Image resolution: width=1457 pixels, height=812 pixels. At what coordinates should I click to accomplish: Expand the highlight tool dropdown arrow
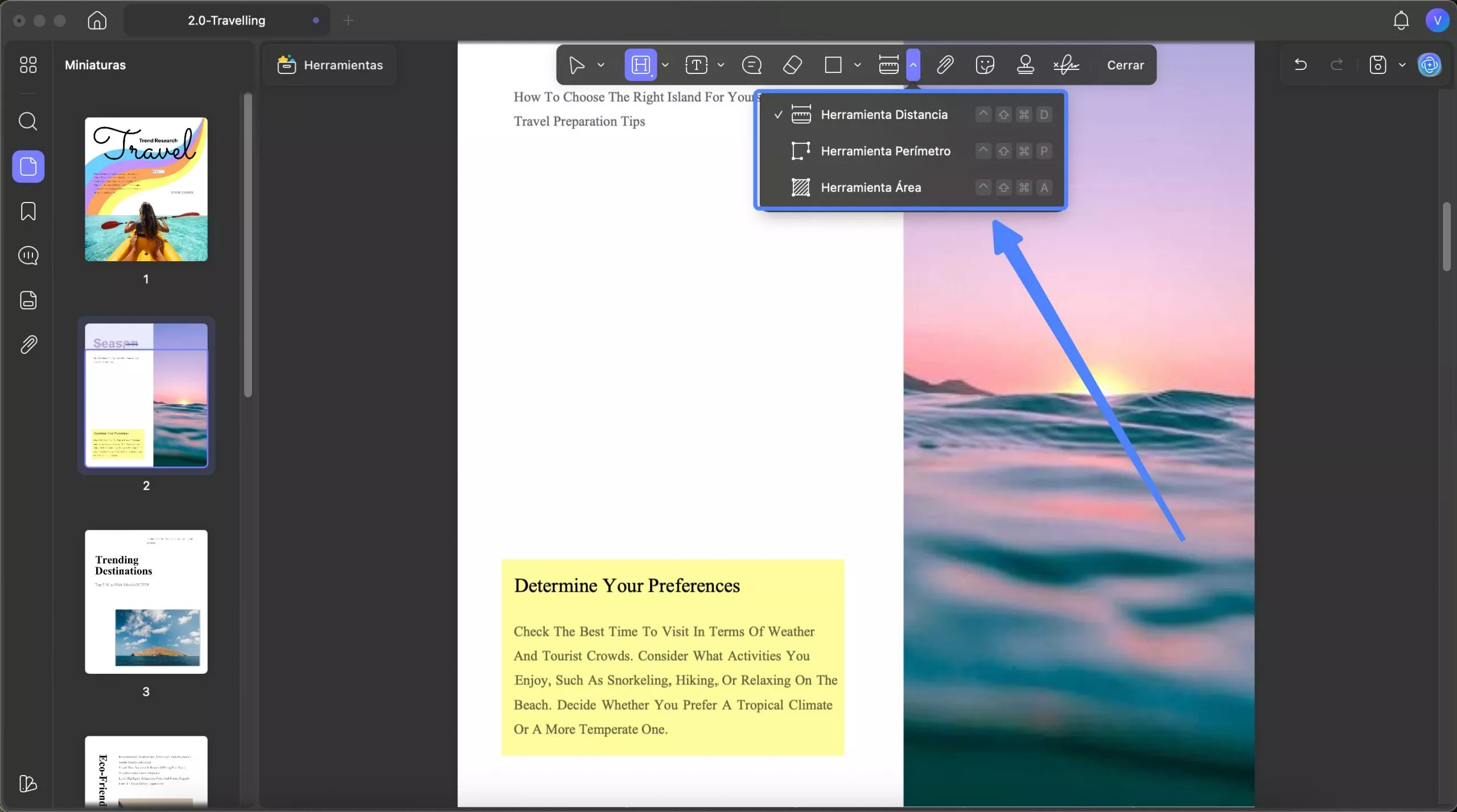tap(665, 65)
